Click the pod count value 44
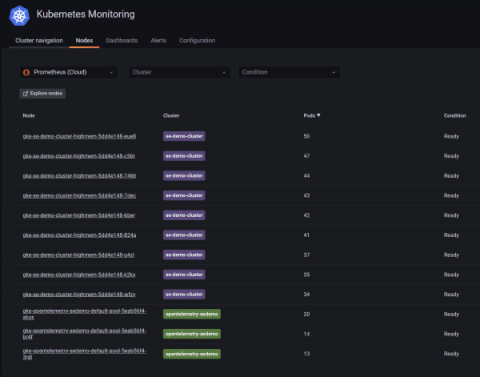 (307, 176)
